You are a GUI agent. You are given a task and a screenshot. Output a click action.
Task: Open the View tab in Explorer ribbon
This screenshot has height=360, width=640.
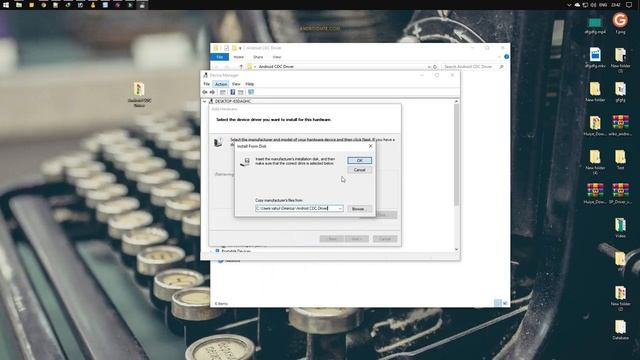277,57
